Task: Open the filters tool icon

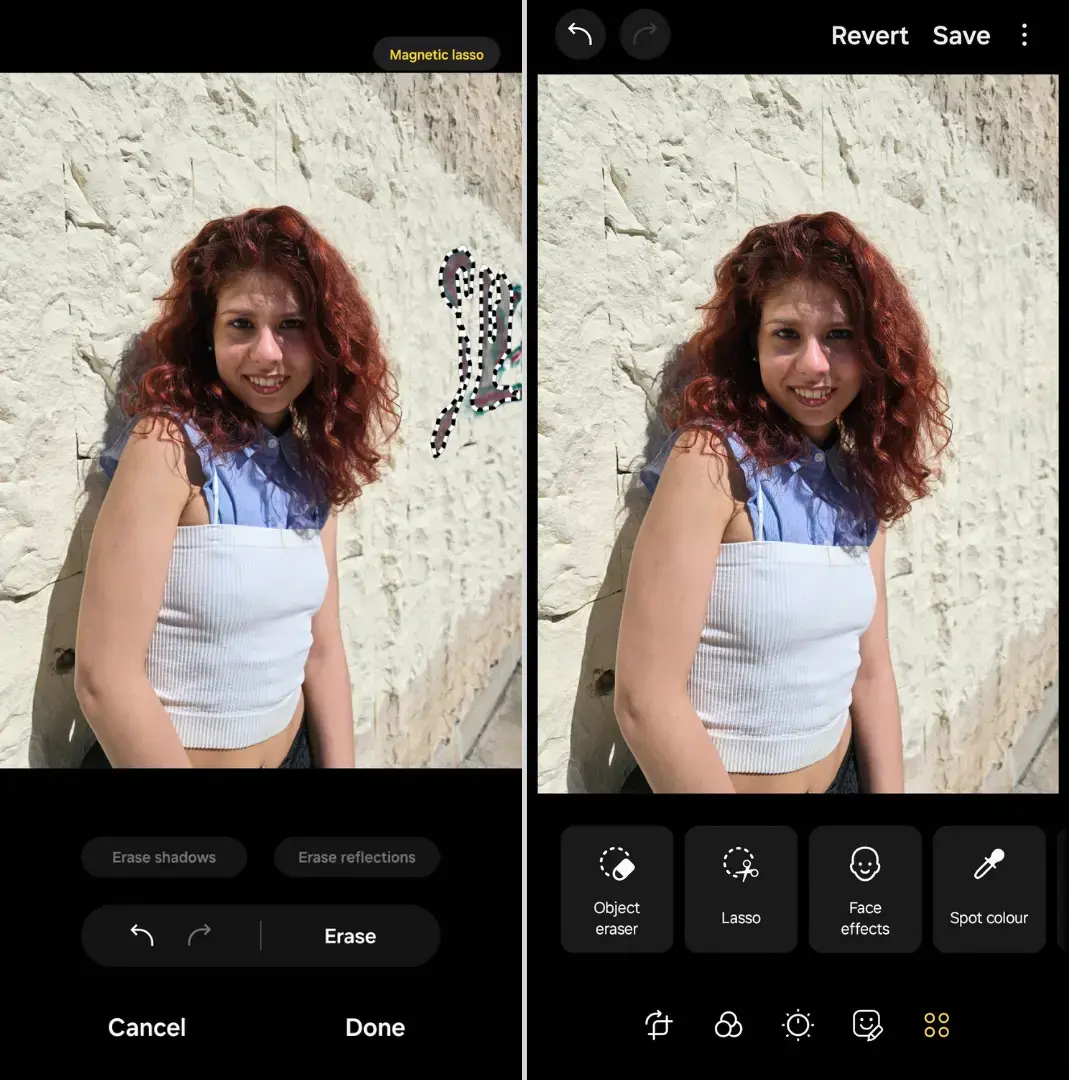Action: tap(728, 1024)
